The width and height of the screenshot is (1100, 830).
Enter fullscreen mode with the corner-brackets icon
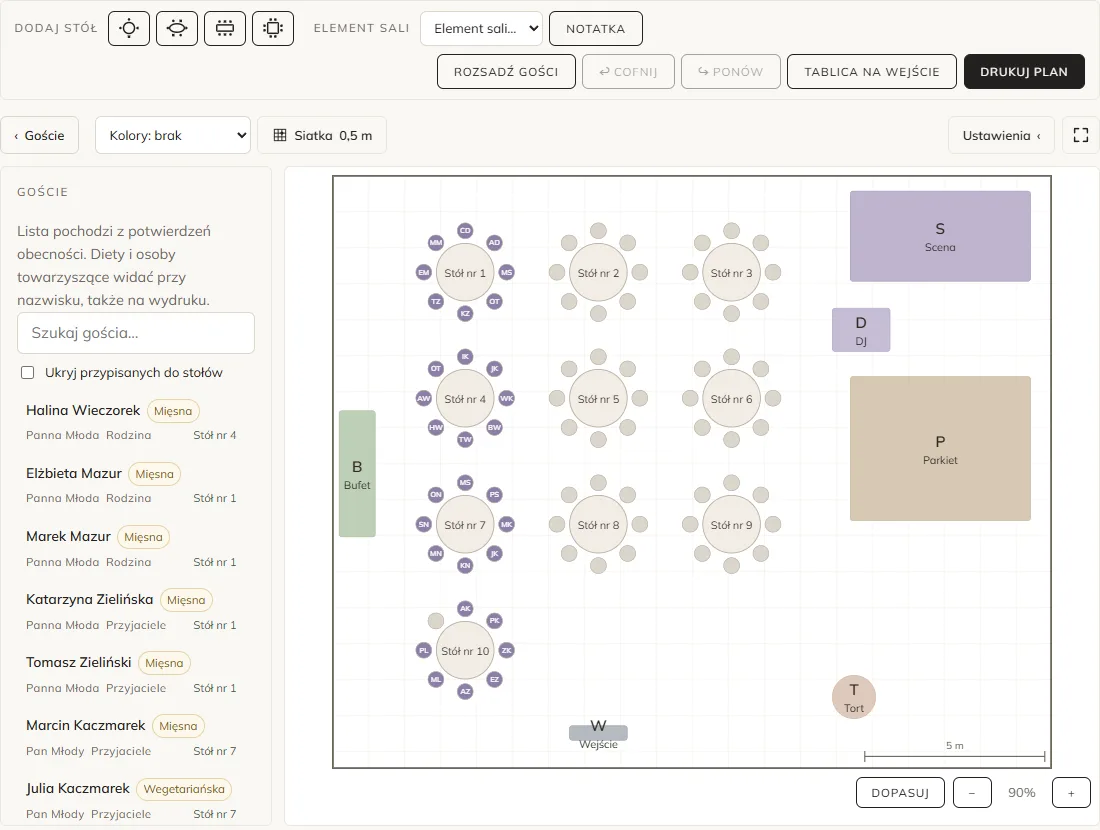coord(1081,135)
